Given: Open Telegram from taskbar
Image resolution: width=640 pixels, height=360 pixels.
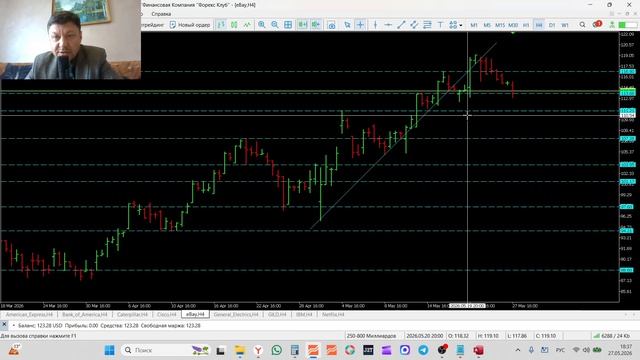Looking at the screenshot, I should point(423,350).
